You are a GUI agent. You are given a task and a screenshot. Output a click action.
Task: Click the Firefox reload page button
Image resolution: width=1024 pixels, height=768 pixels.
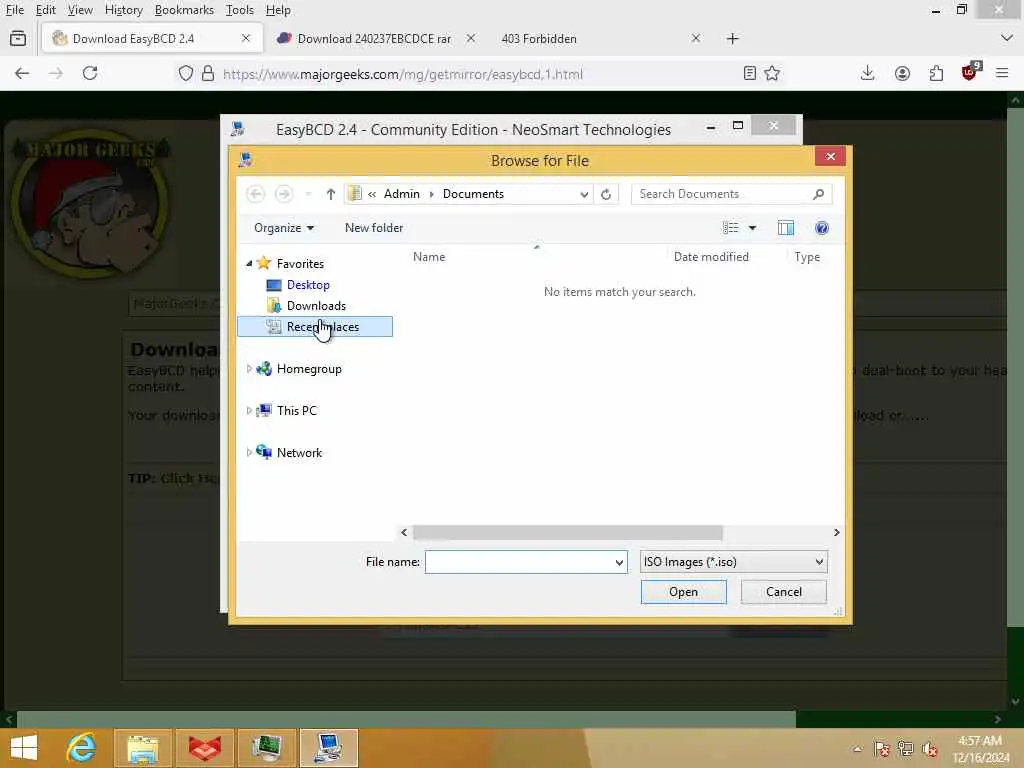click(x=90, y=73)
